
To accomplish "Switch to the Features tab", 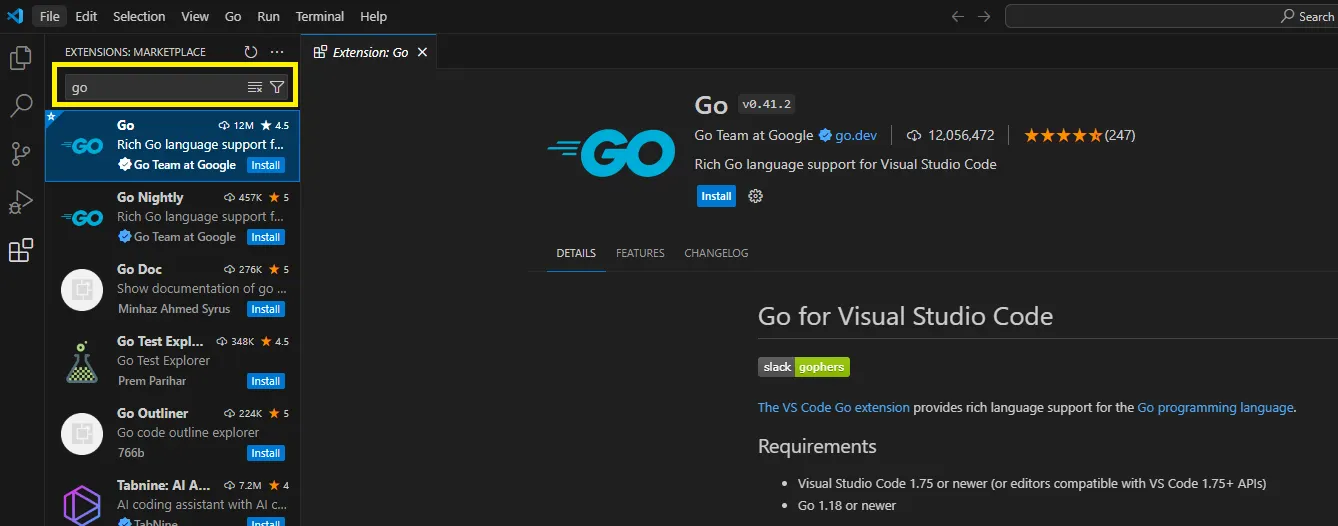I will (x=640, y=253).
